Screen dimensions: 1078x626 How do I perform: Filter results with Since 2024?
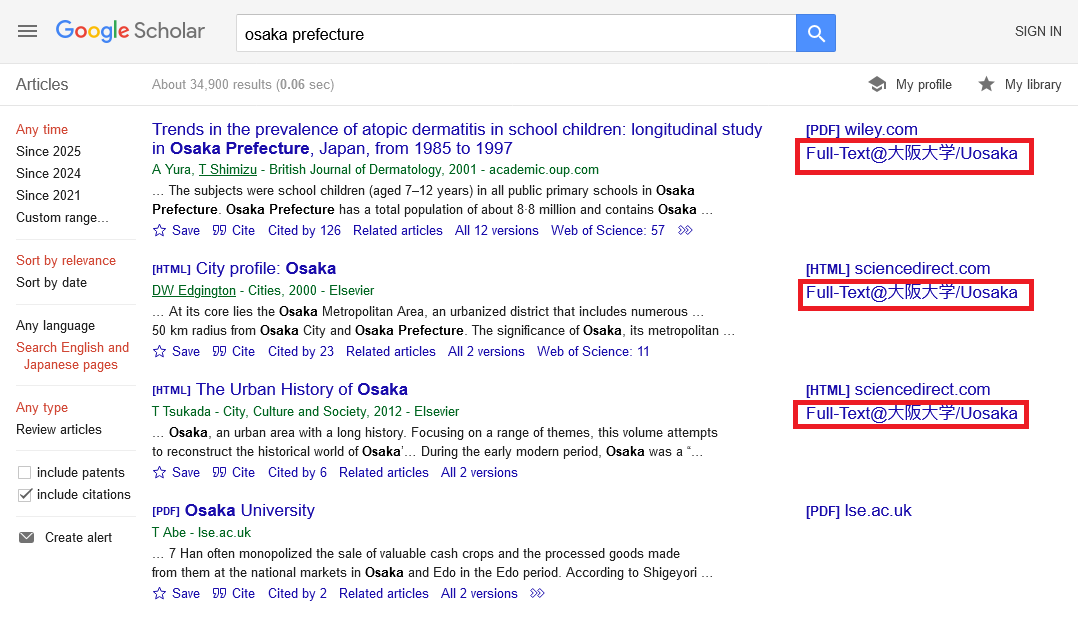tap(48, 173)
